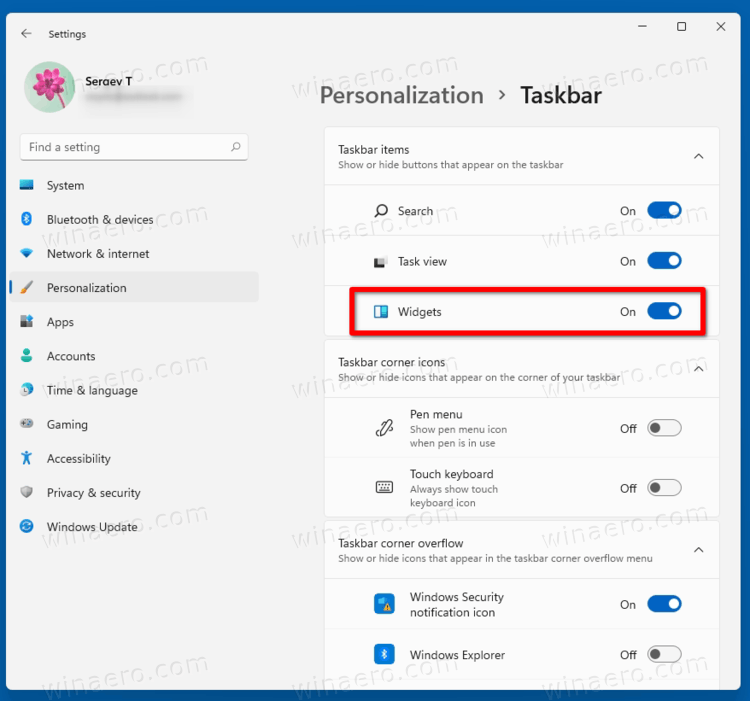
Task: Disable Windows Security notification icon toggle
Action: pos(664,604)
